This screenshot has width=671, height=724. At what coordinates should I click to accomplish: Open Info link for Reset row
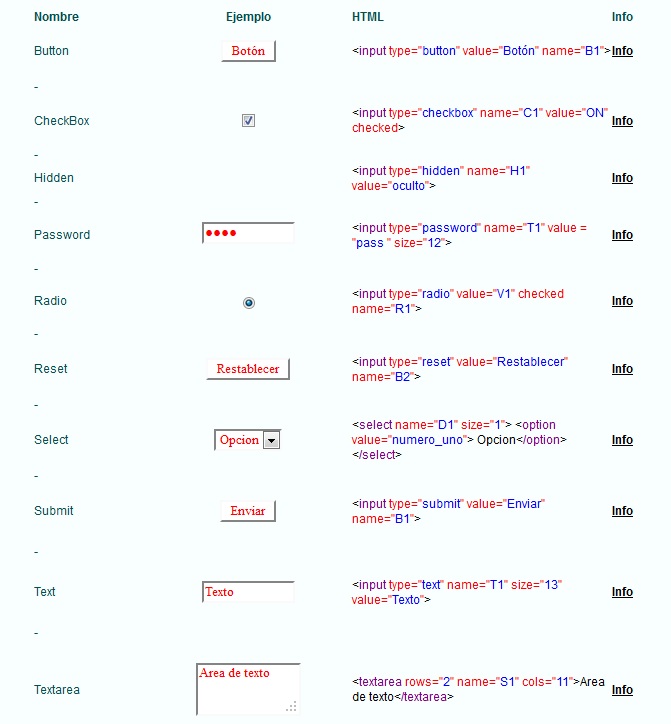(622, 369)
